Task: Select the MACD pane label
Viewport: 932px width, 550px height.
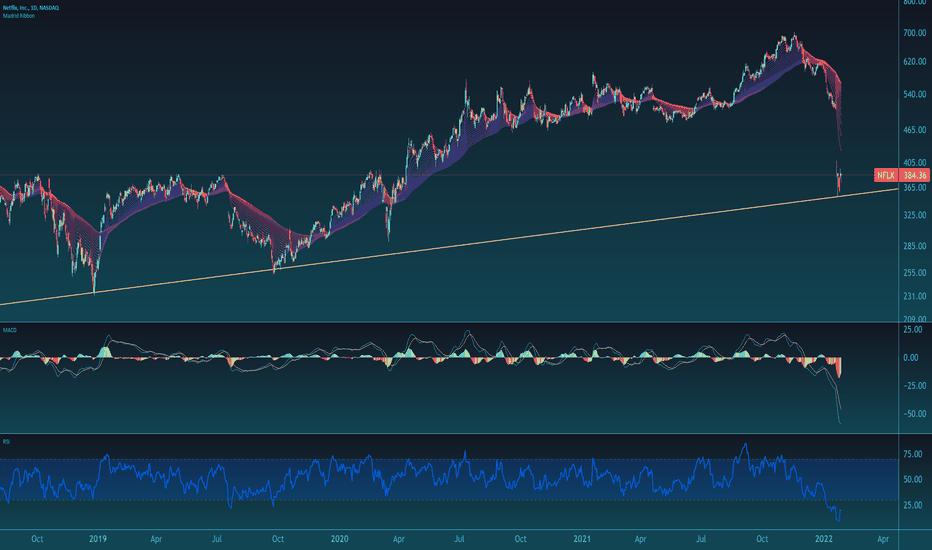Action: (10, 330)
